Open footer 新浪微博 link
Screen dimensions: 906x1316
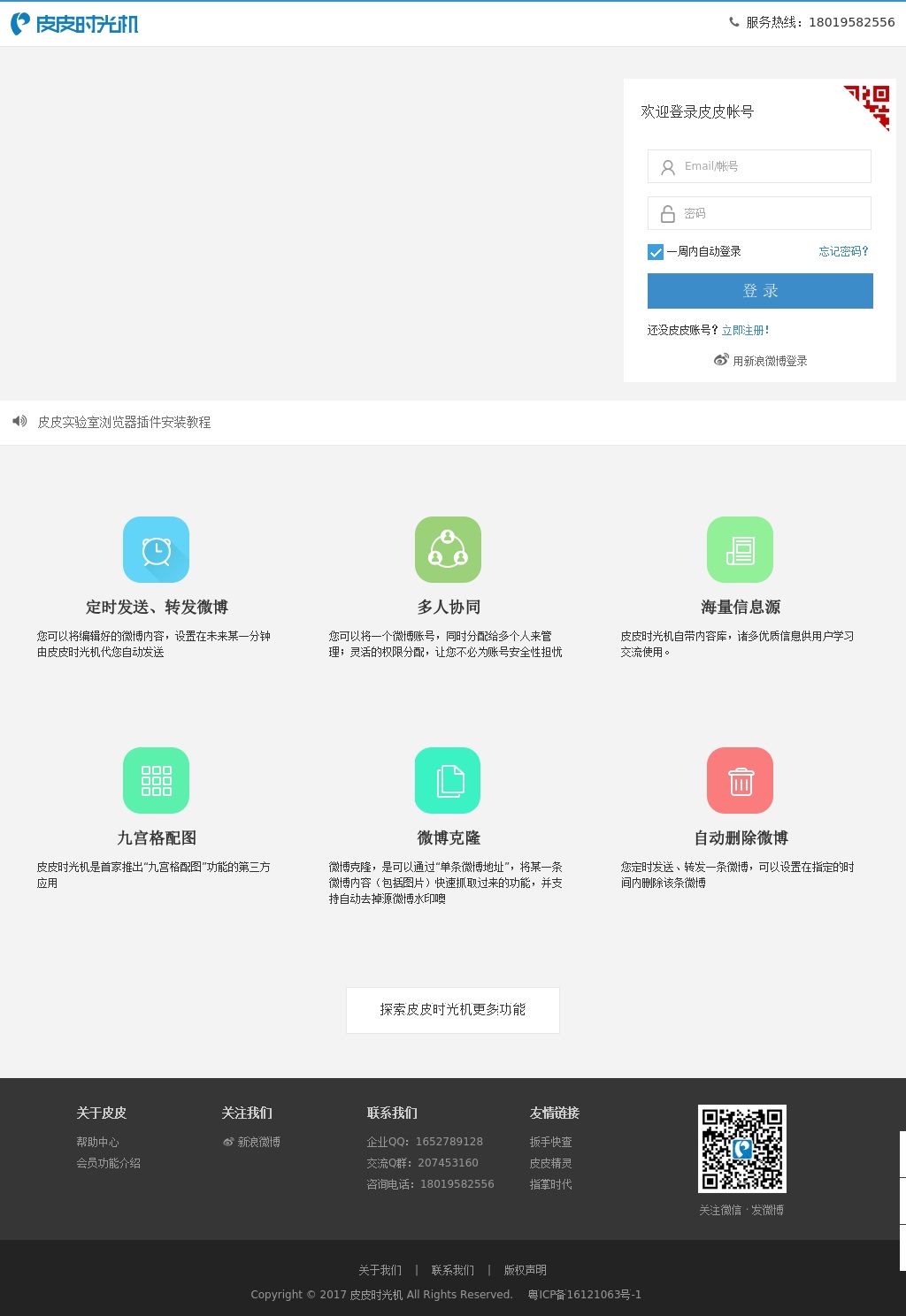pos(258,1142)
